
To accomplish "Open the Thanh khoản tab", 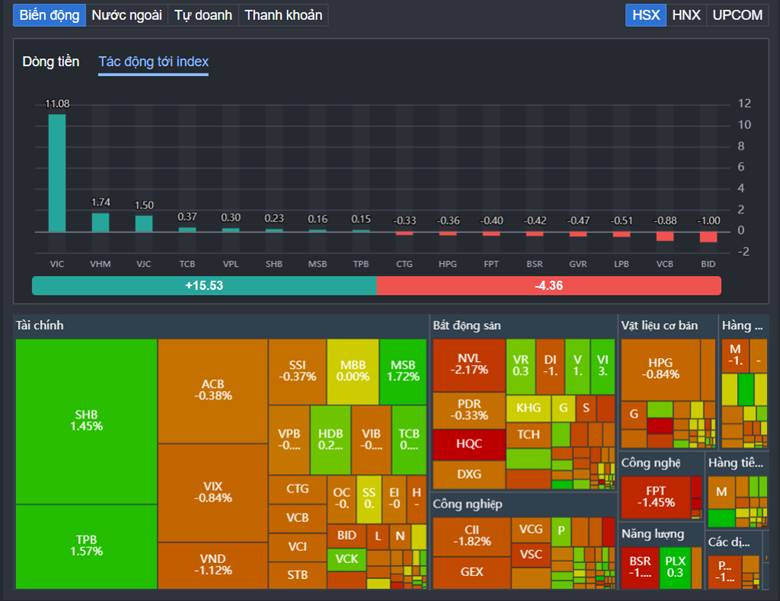I will pos(283,15).
